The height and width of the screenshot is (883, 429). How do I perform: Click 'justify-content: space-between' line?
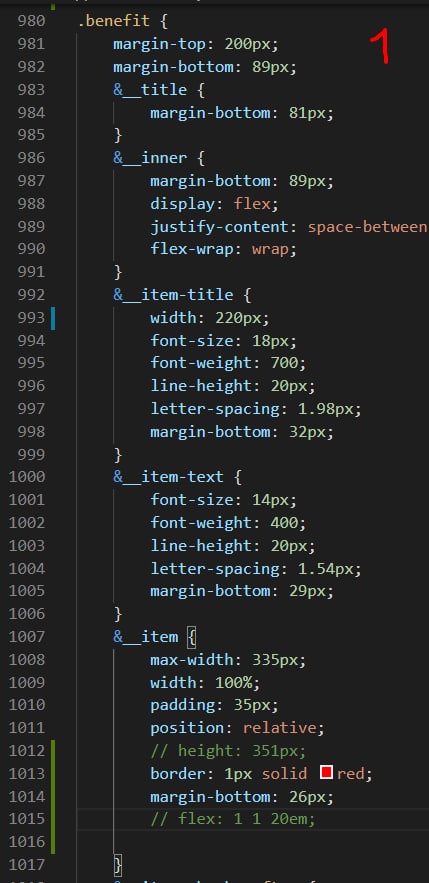[x=289, y=226]
